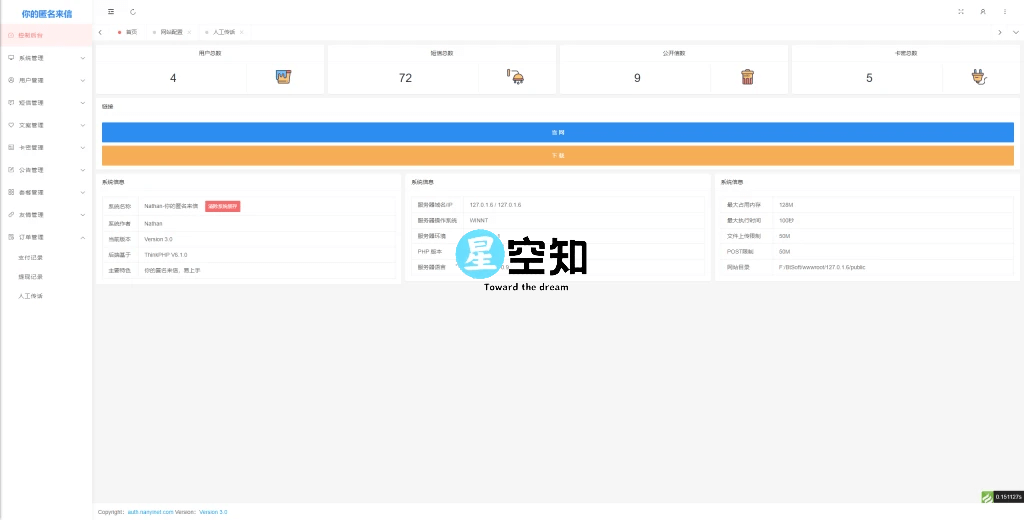This screenshot has height=520, width=1024.
Task: Click the heart icon beside 文案管理
Action: point(11,125)
